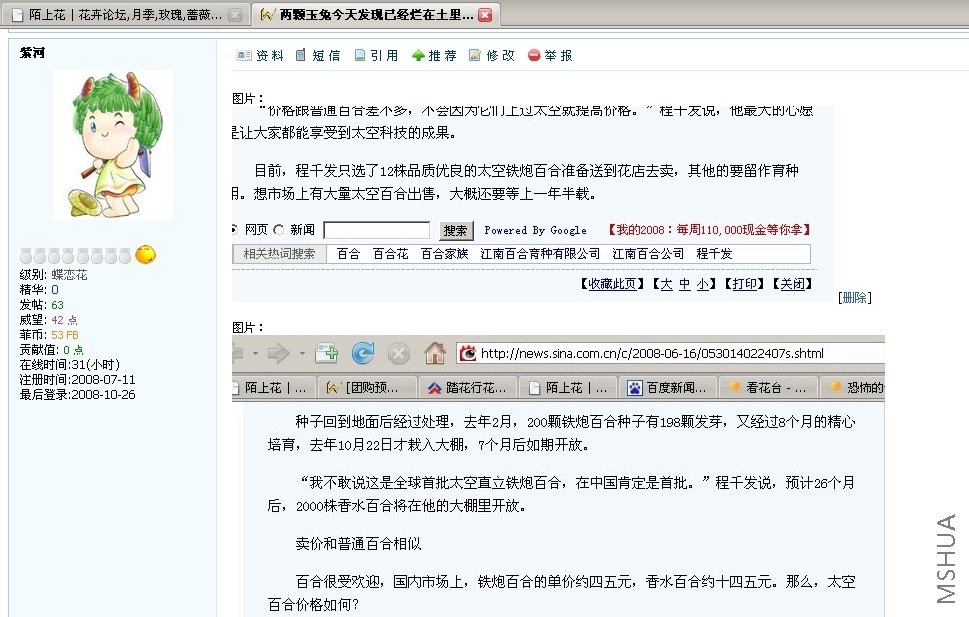Image resolution: width=969 pixels, height=617 pixels.
Task: Select the 网页 radio button
Action: (x=235, y=229)
